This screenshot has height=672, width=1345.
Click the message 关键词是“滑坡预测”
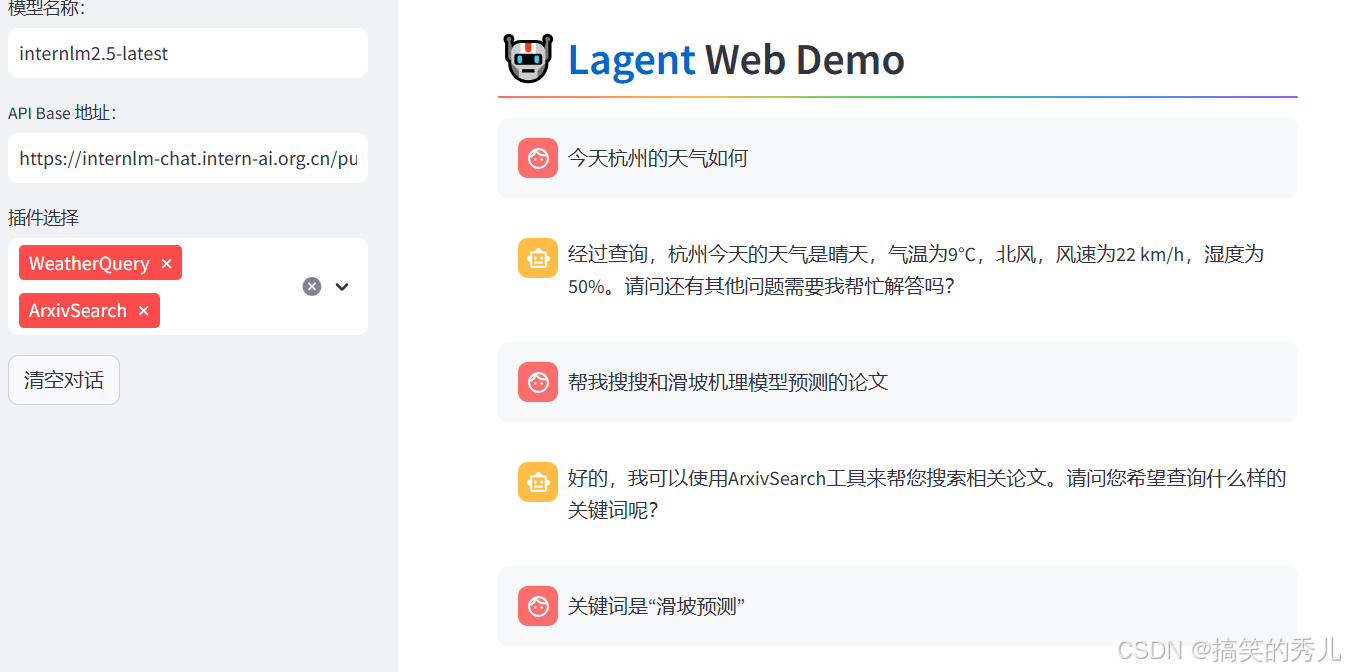[657, 606]
